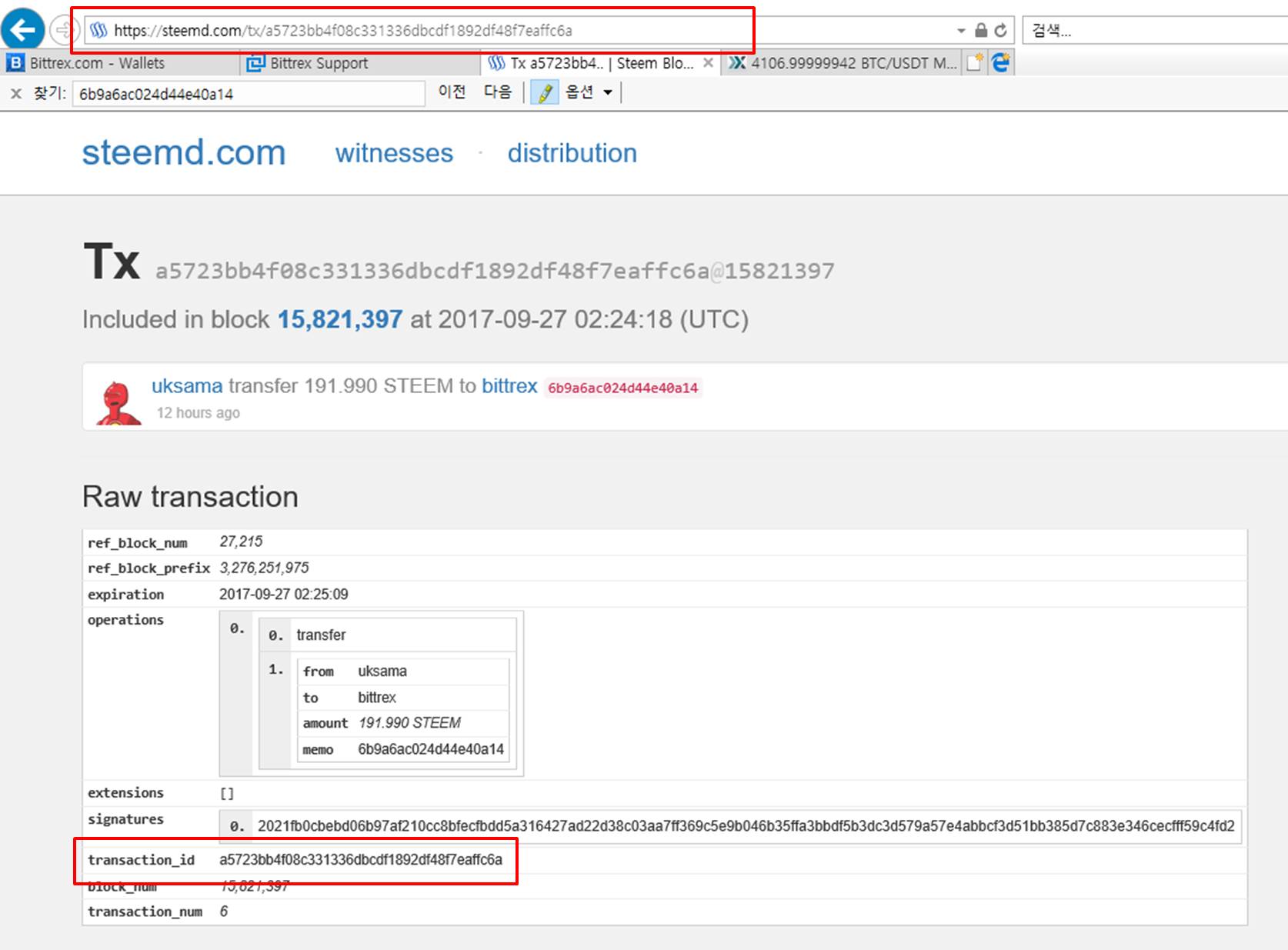Image resolution: width=1288 pixels, height=950 pixels.
Task: Switch to the Bittrex.com - Wallets tab
Action: (x=121, y=63)
